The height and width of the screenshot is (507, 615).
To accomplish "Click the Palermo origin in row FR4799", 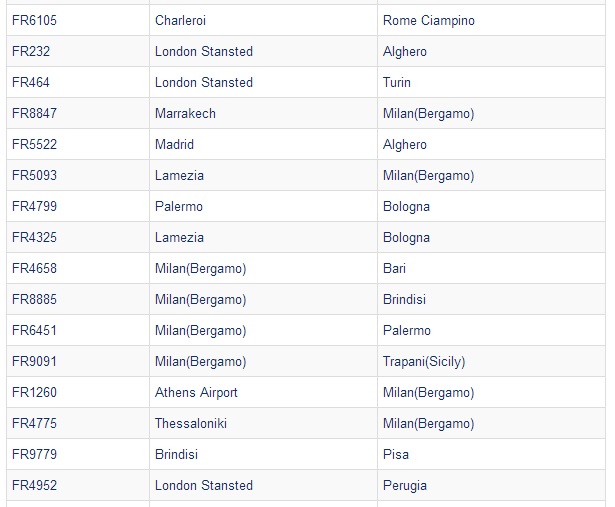I will pyautogui.click(x=179, y=207).
